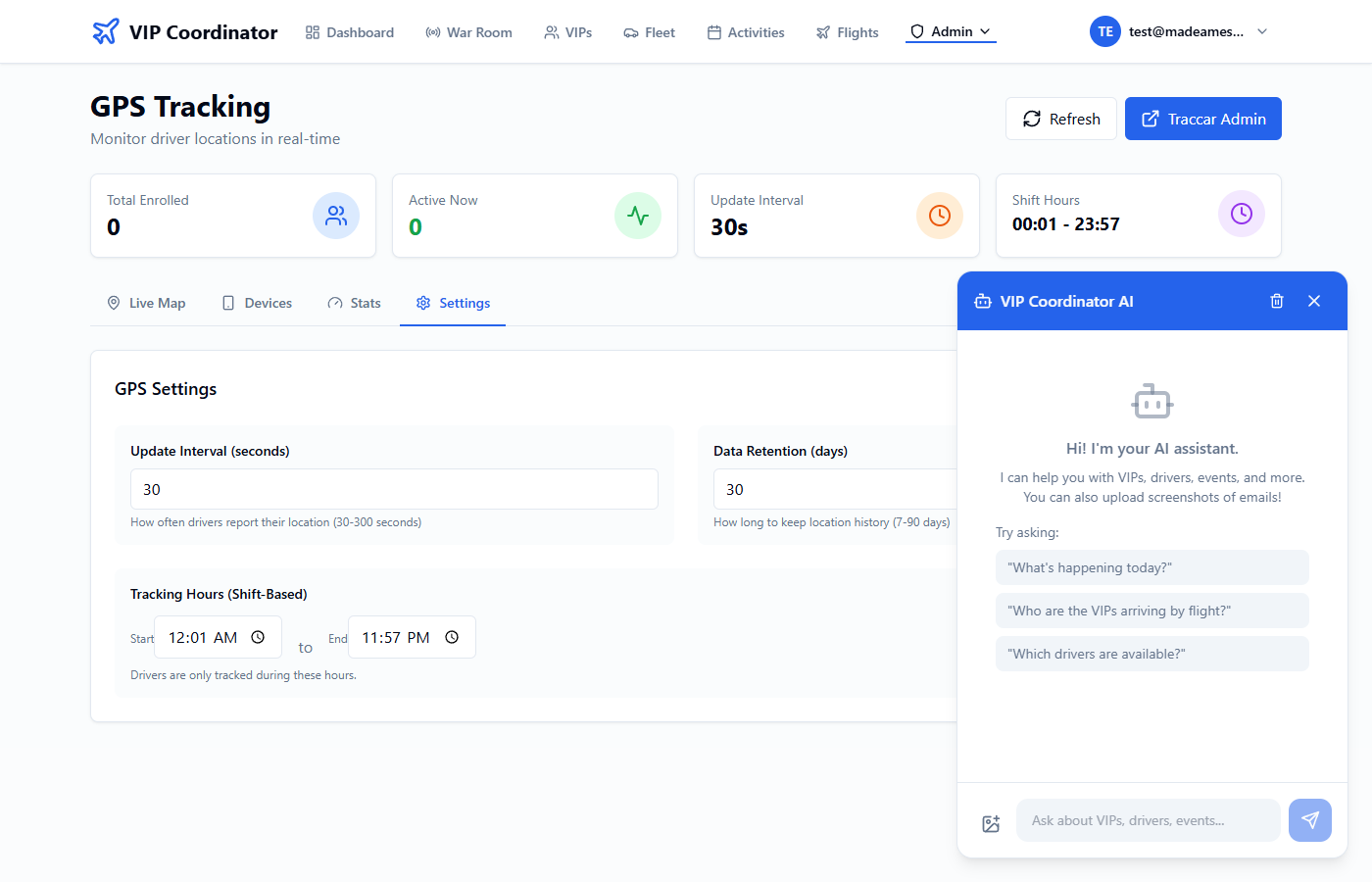The height and width of the screenshot is (882, 1372).
Task: Select the "Which drivers are available?" suggestion
Action: [x=1151, y=654]
